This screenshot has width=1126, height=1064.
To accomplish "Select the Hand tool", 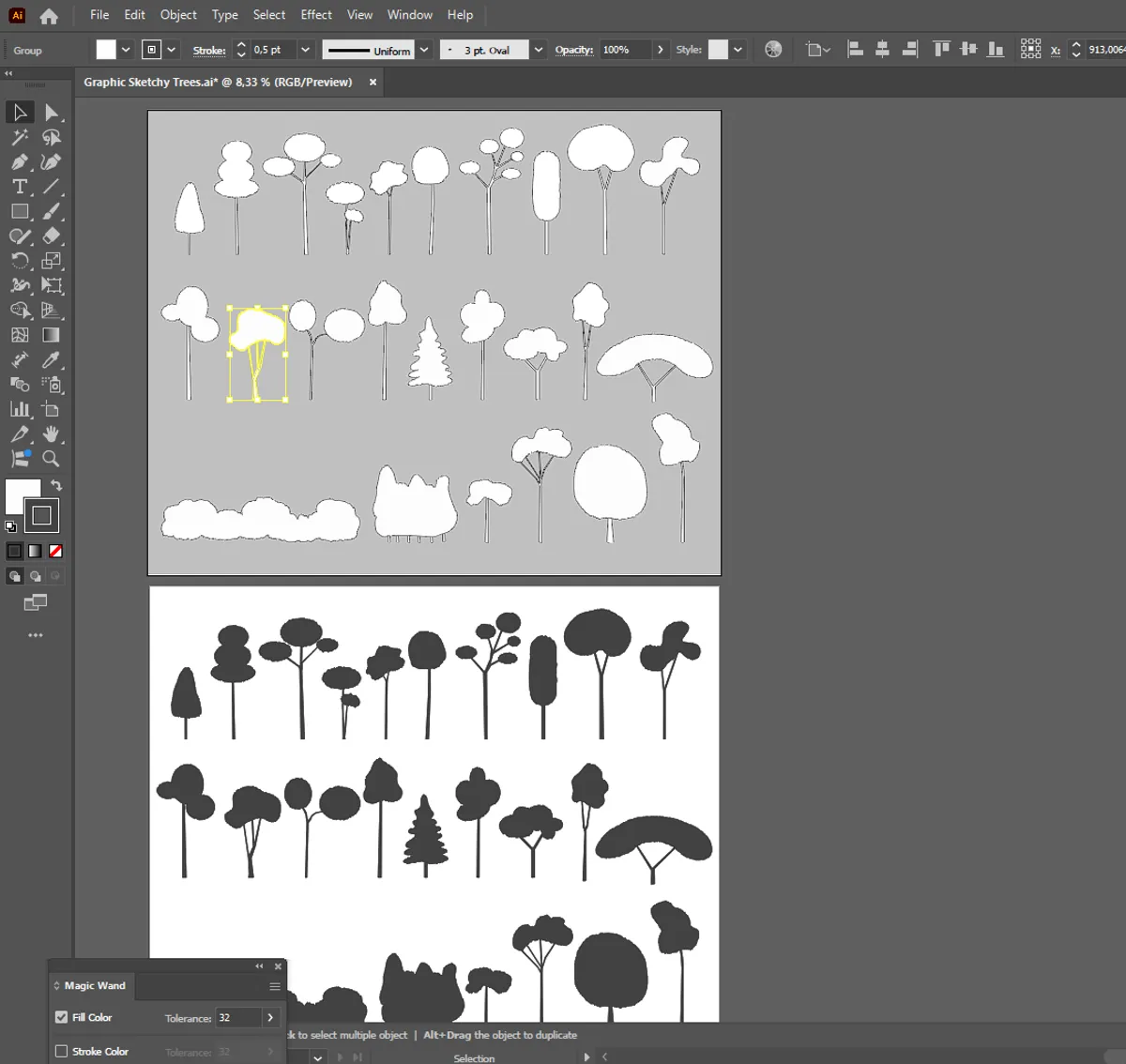I will [x=52, y=433].
